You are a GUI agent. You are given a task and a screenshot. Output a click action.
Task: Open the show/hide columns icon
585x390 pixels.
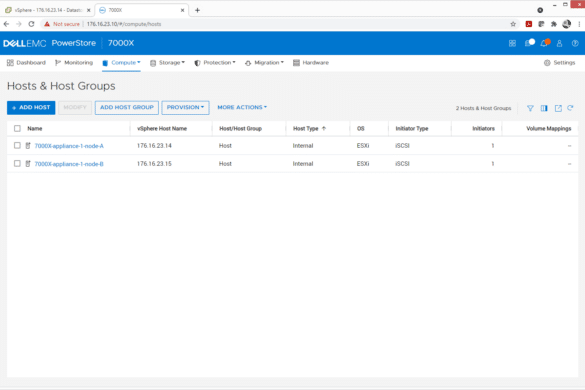544,108
